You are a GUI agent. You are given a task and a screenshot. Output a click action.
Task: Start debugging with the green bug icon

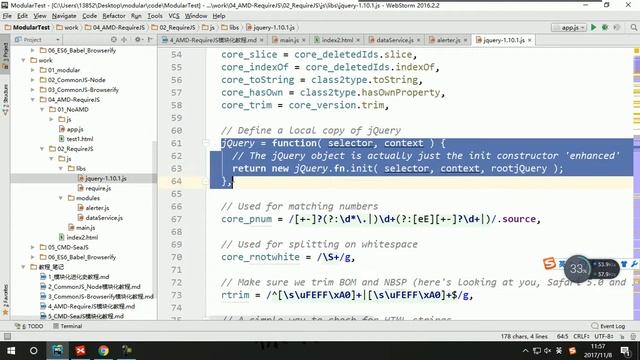point(605,27)
